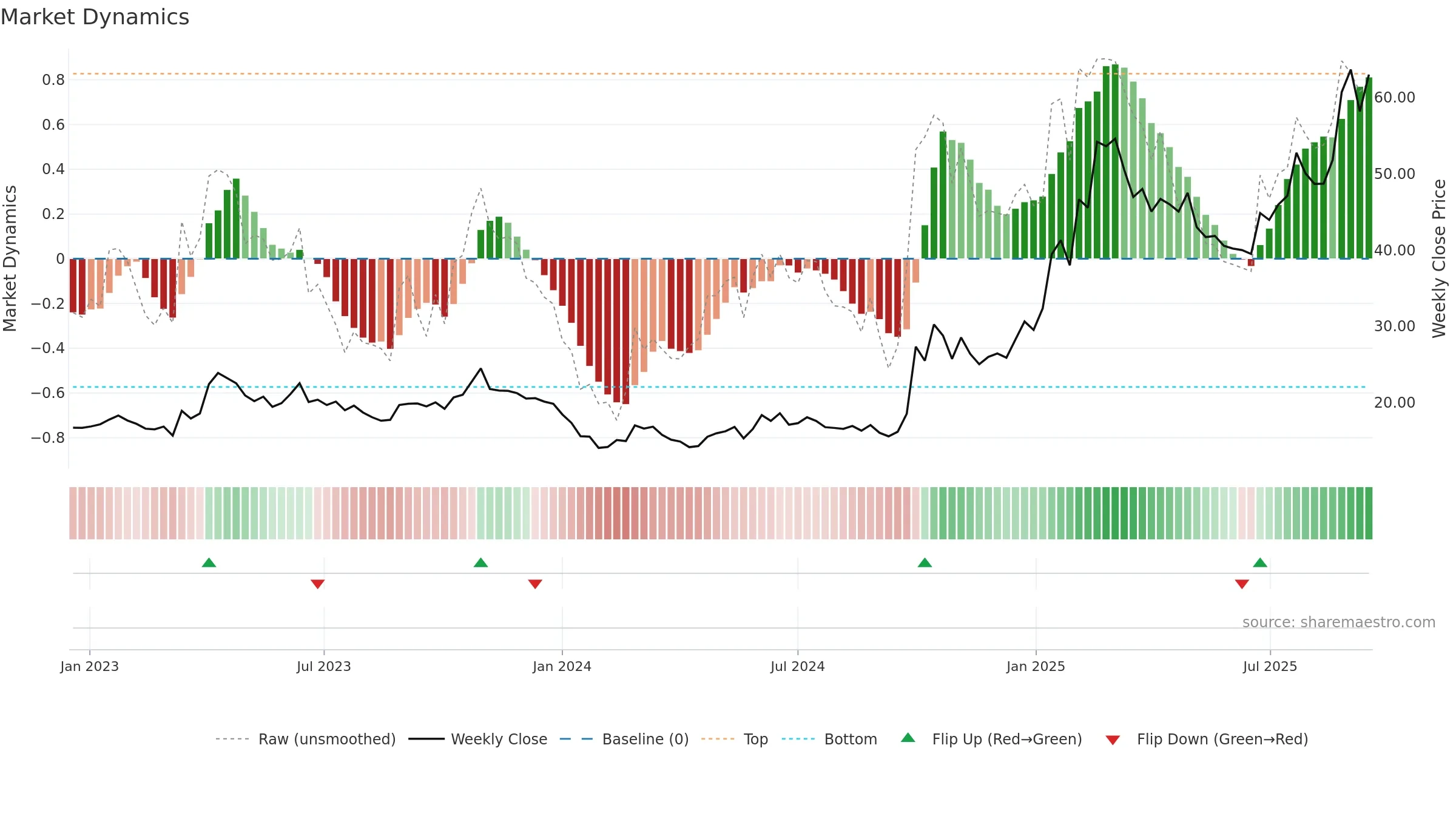Click the 50.00 price axis tick
The width and height of the screenshot is (1456, 819).
point(1394,174)
